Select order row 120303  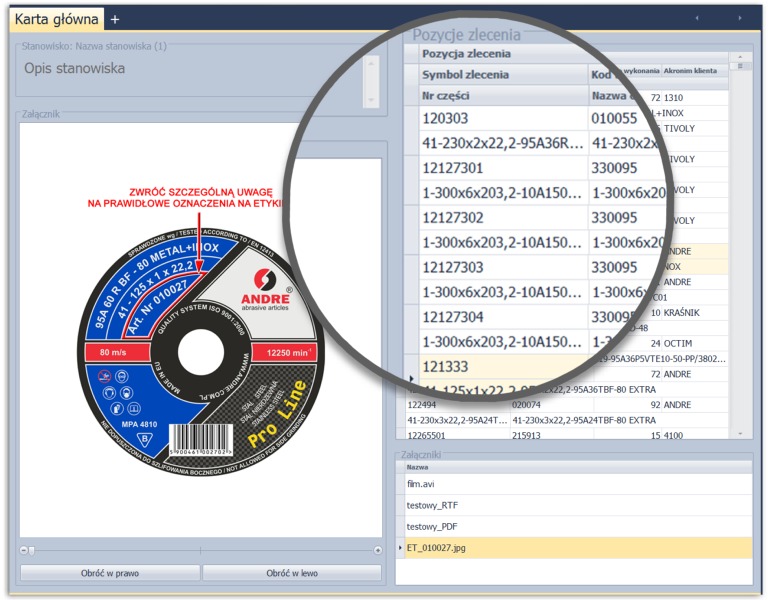click(x=503, y=118)
